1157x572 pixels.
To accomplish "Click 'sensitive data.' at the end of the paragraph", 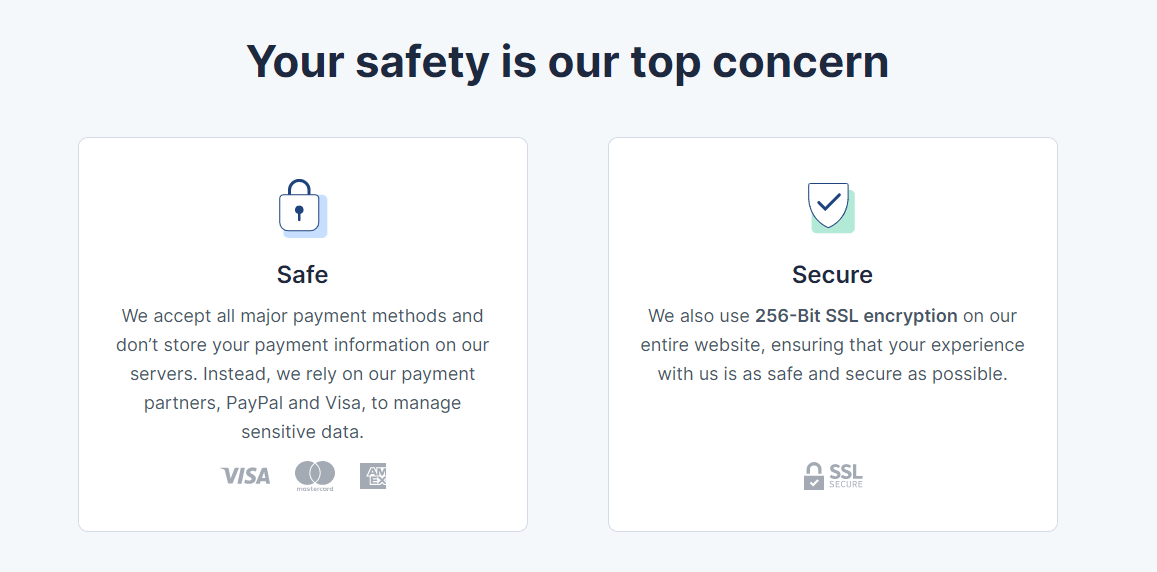I will pos(303,432).
